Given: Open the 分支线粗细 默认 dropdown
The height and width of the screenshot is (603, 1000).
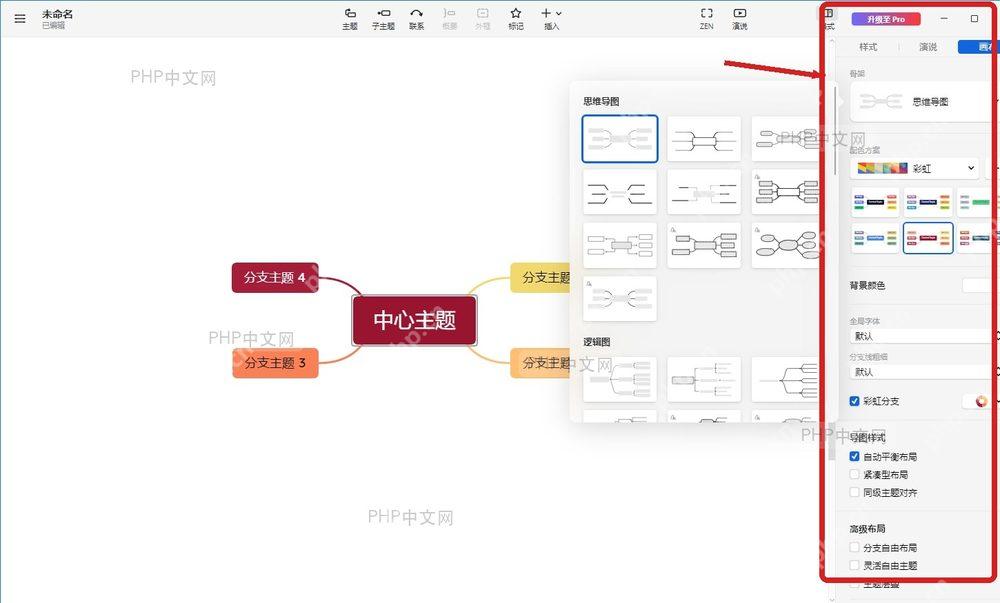Looking at the screenshot, I should (923, 372).
